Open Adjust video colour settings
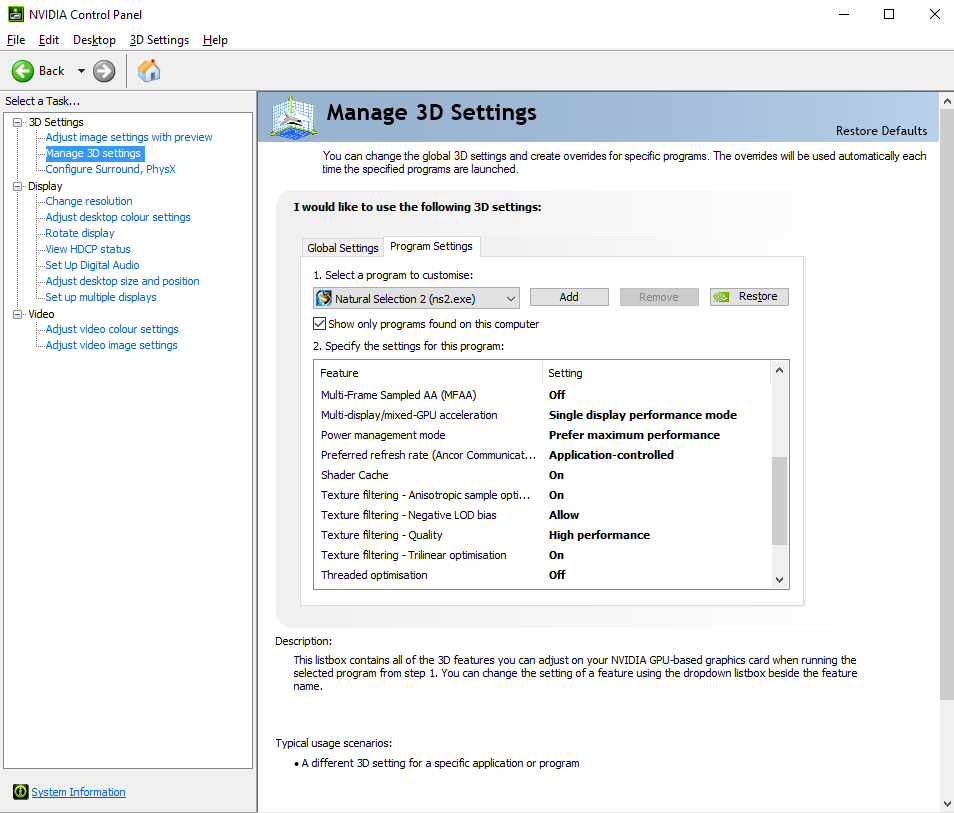Image resolution: width=954 pixels, height=813 pixels. pyautogui.click(x=112, y=329)
